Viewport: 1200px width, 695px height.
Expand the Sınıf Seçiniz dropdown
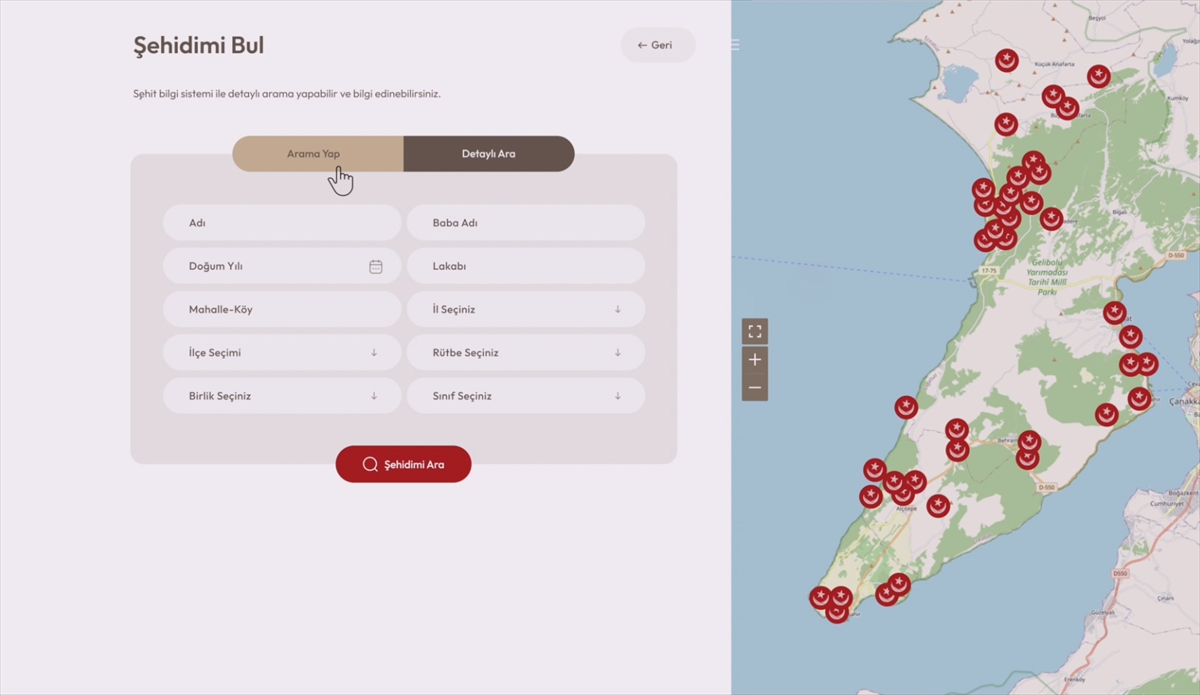(526, 396)
